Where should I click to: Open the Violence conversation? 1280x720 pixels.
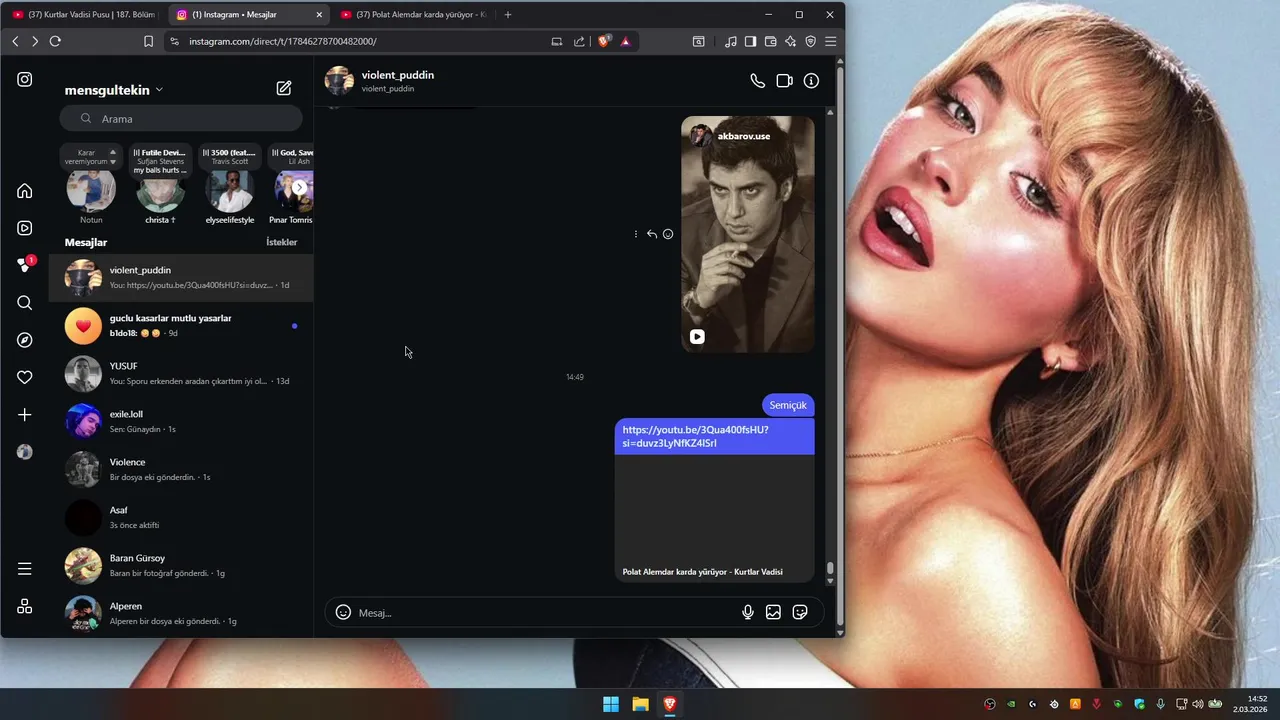click(181, 469)
